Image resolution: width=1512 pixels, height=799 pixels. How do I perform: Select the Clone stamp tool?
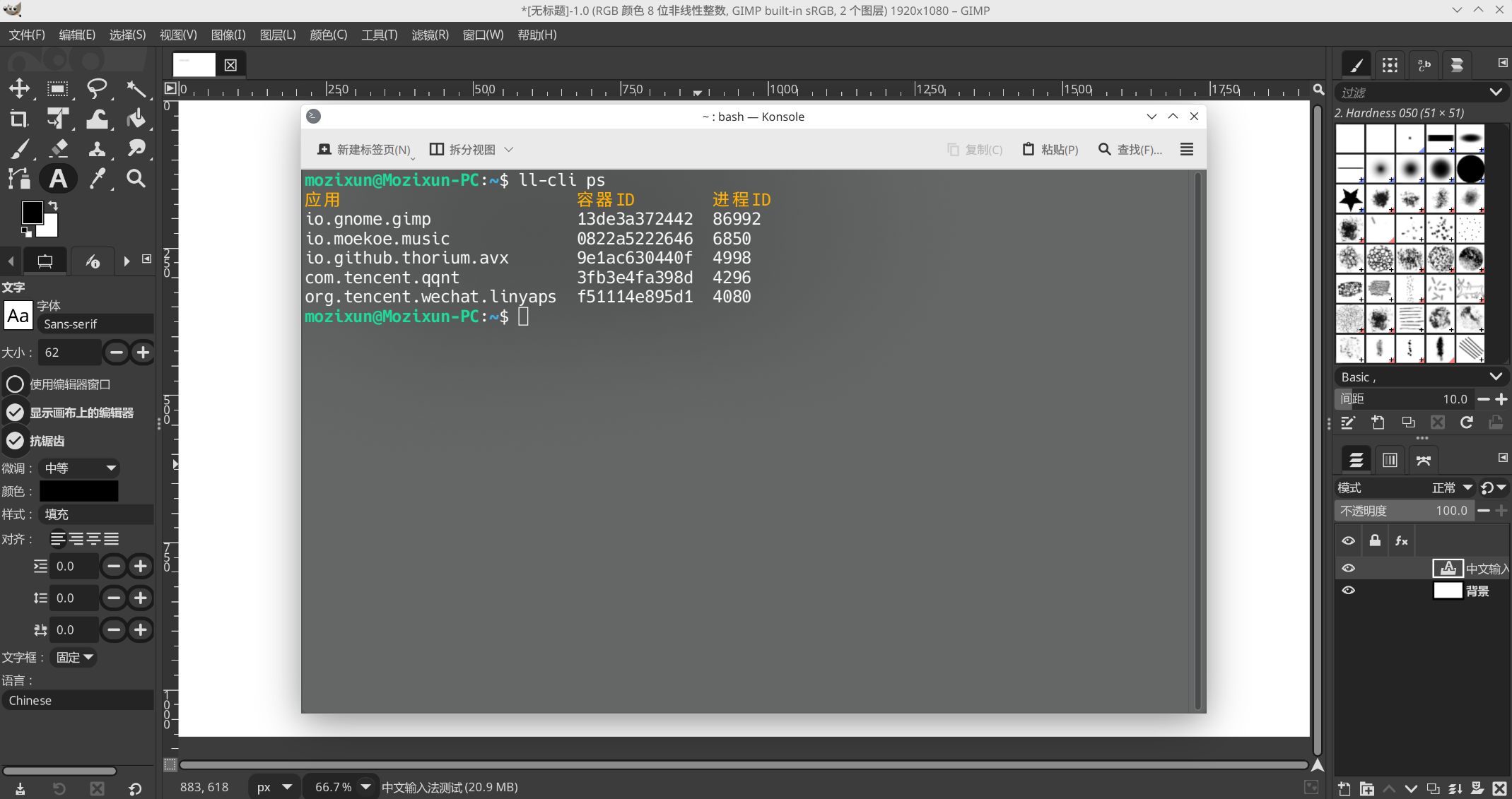97,148
